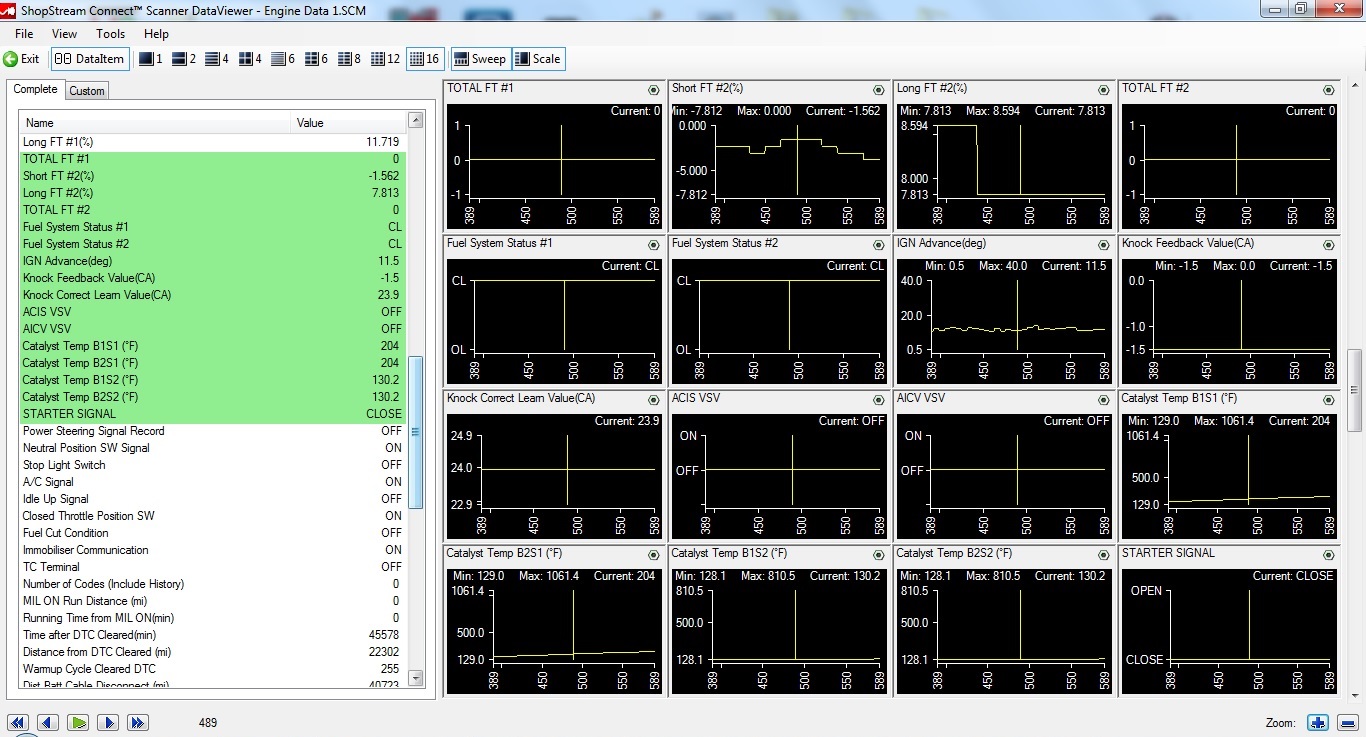Zoom in with the plus button
The width and height of the screenshot is (1366, 737).
[1318, 722]
